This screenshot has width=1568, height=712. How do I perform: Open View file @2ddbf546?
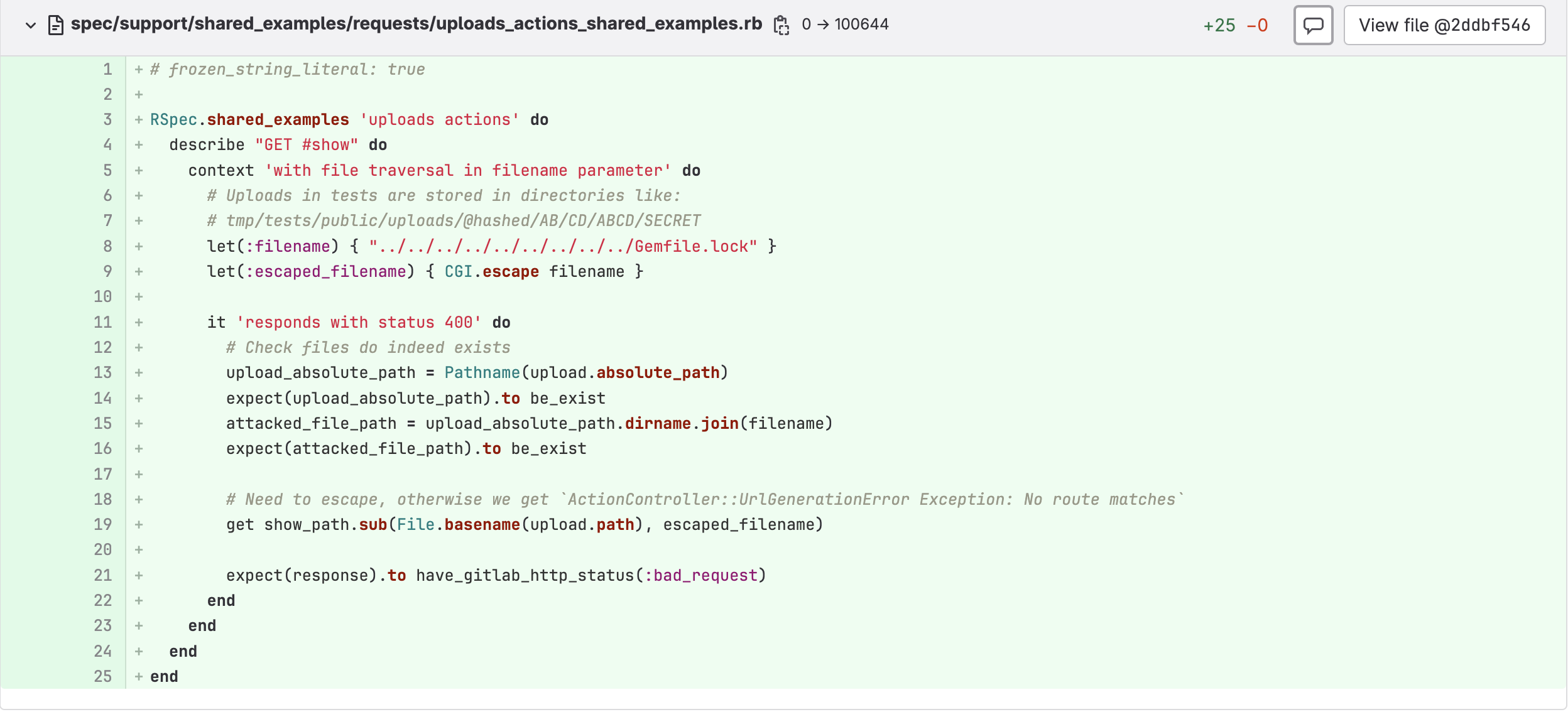[x=1444, y=25]
